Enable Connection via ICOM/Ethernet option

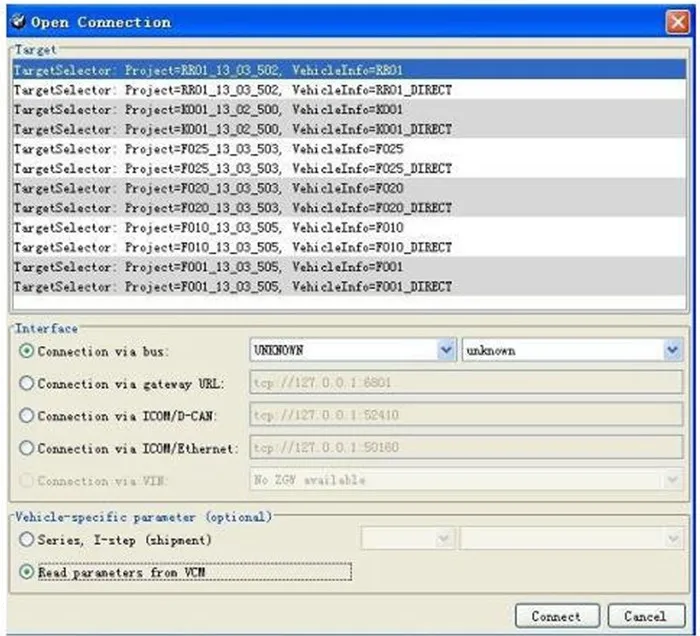coord(26,448)
